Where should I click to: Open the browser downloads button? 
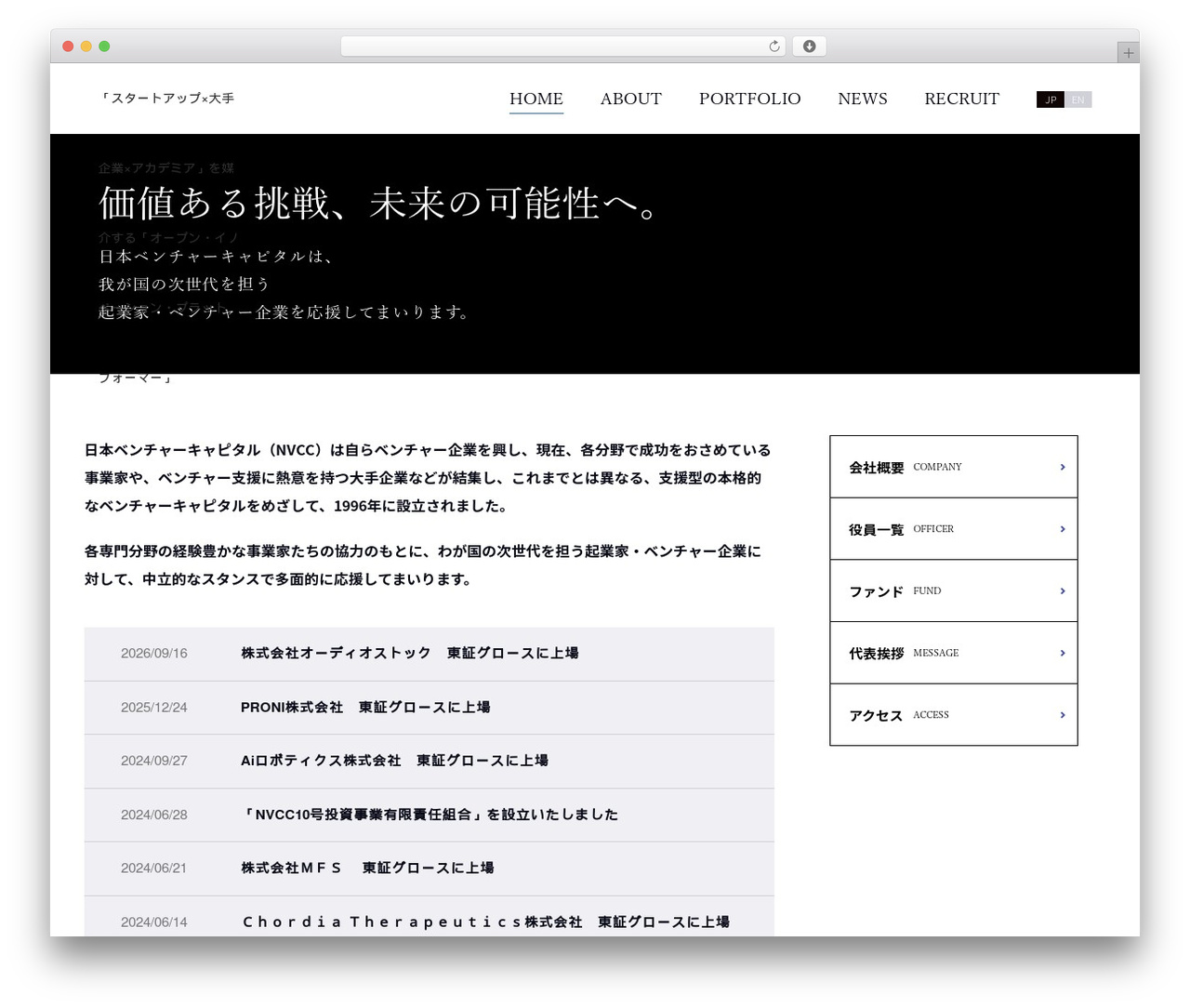(x=809, y=46)
